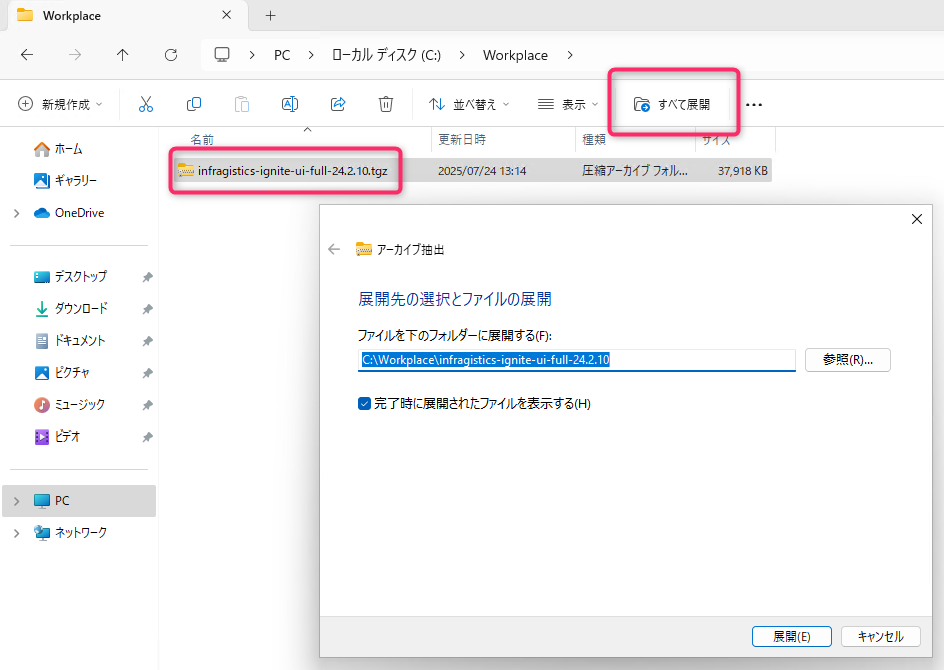Open the more options ellipsis menu

[x=754, y=105]
